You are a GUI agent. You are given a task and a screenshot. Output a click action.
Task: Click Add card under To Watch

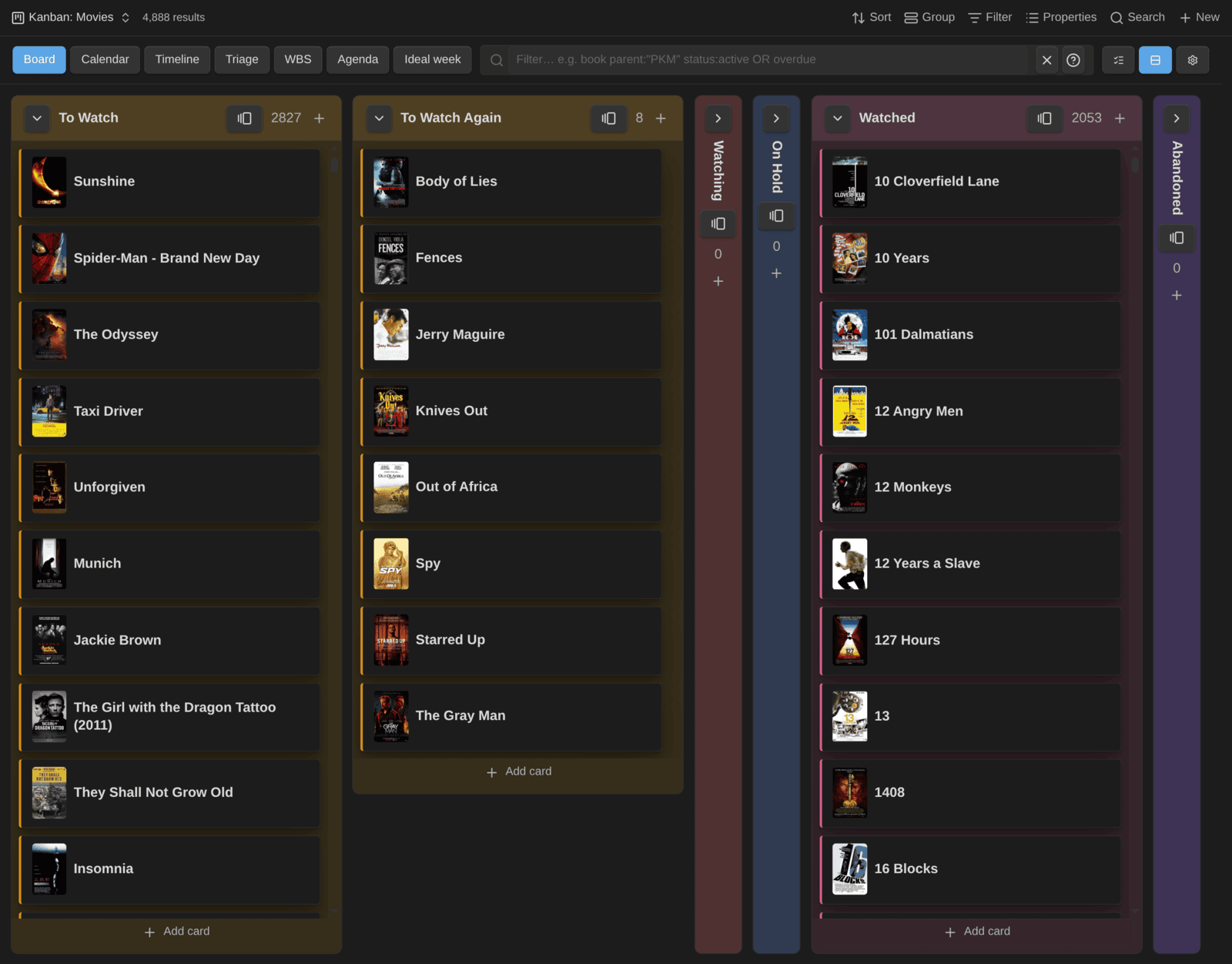tap(176, 931)
